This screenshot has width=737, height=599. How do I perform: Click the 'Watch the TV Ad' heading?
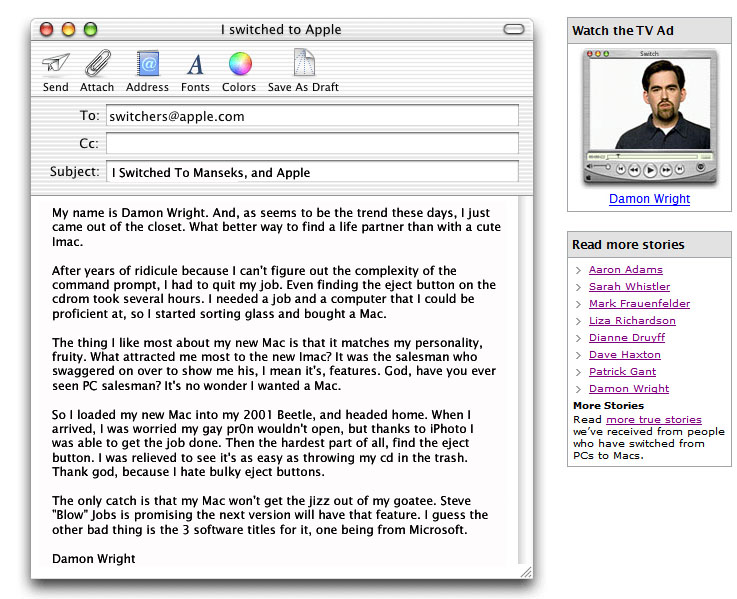623,31
